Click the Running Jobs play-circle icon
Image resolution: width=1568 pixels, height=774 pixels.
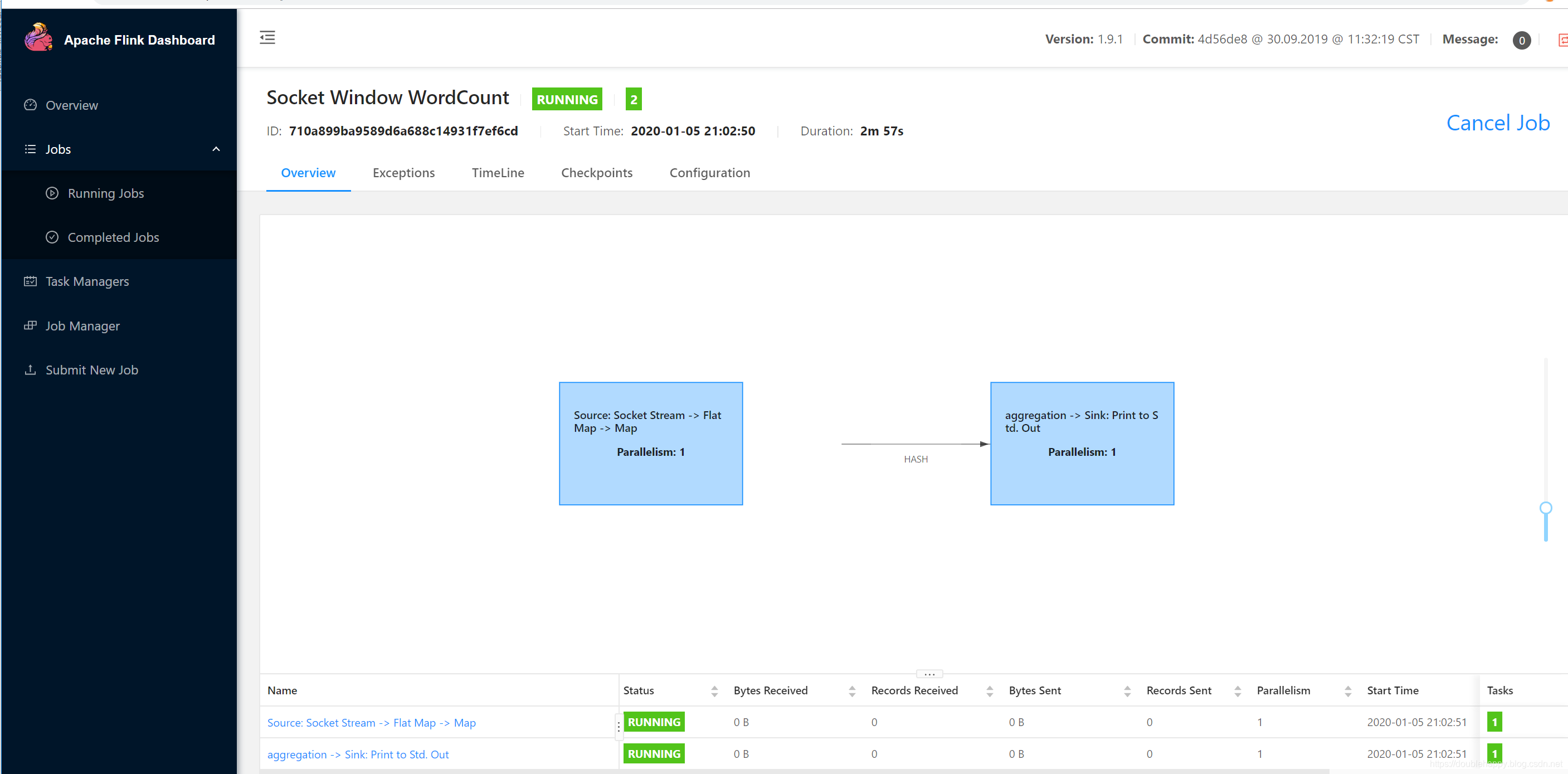point(52,193)
